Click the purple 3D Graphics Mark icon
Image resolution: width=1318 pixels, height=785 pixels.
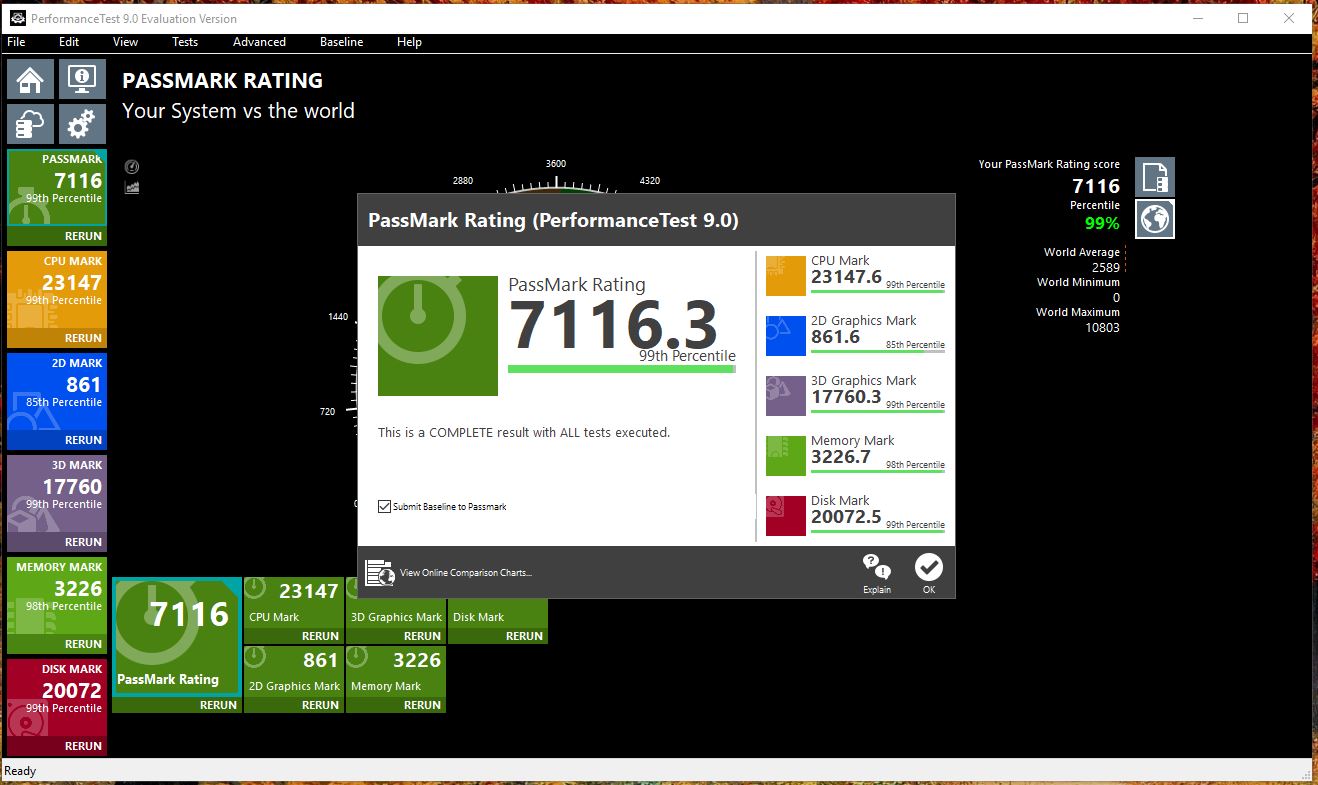coord(786,396)
